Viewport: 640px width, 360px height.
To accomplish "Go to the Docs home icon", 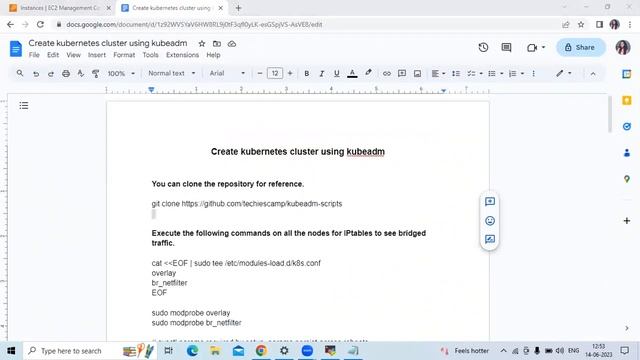I will pos(16,49).
